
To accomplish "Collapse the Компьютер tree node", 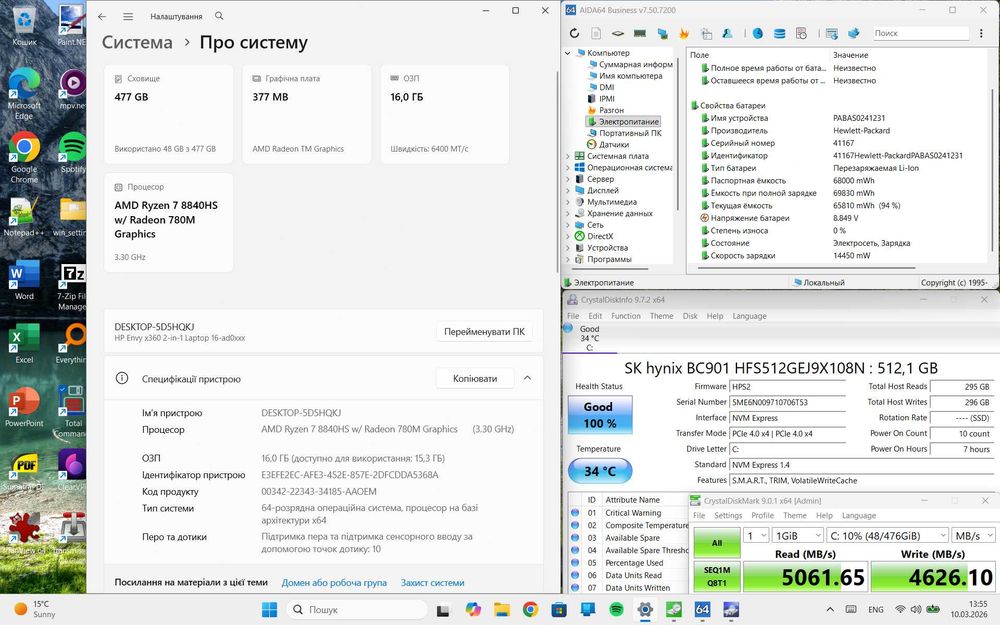I will [x=568, y=53].
